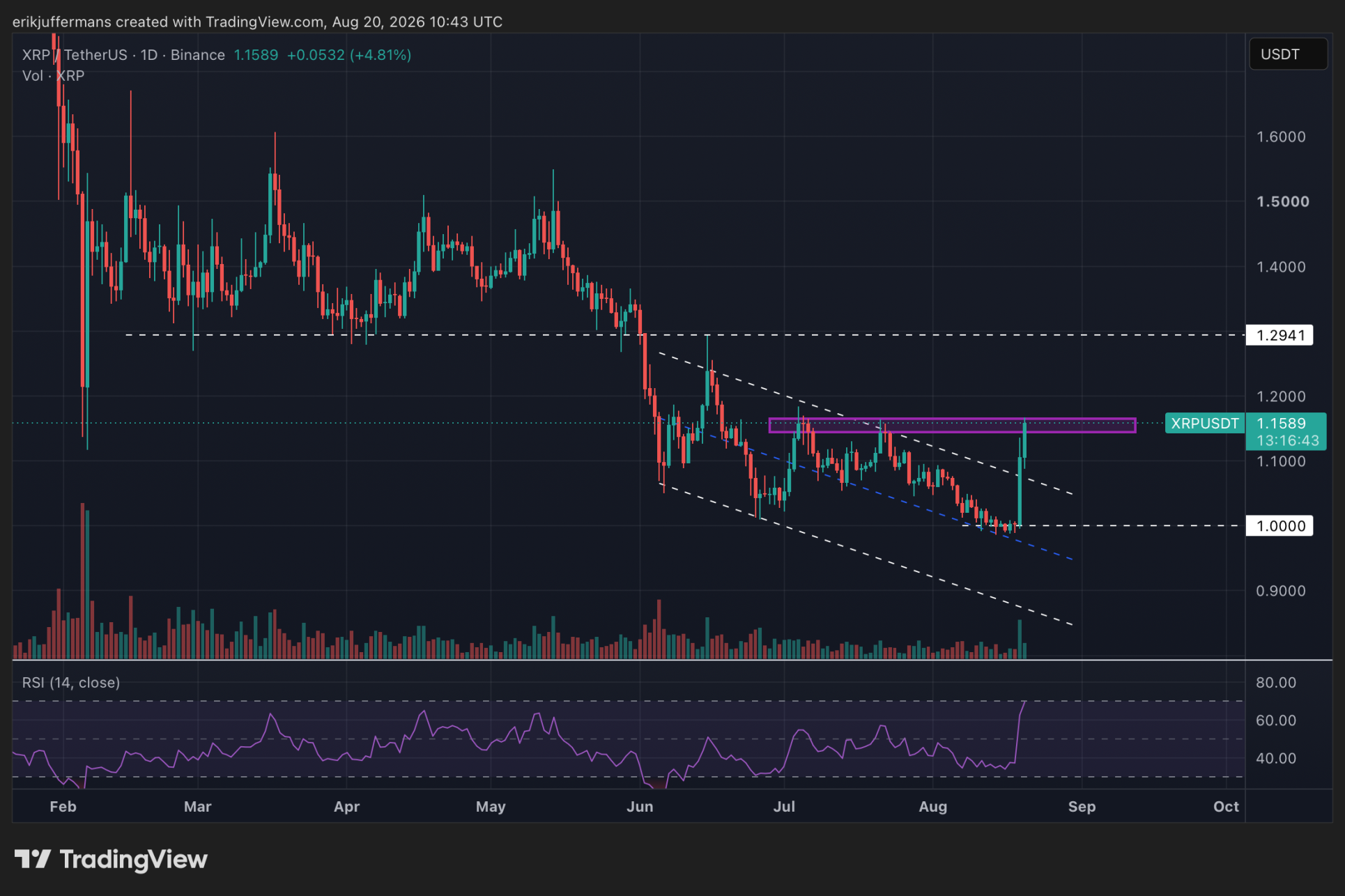This screenshot has width=1345, height=896.
Task: Select the purple resistance zone rectangle
Action: pyautogui.click(x=952, y=425)
